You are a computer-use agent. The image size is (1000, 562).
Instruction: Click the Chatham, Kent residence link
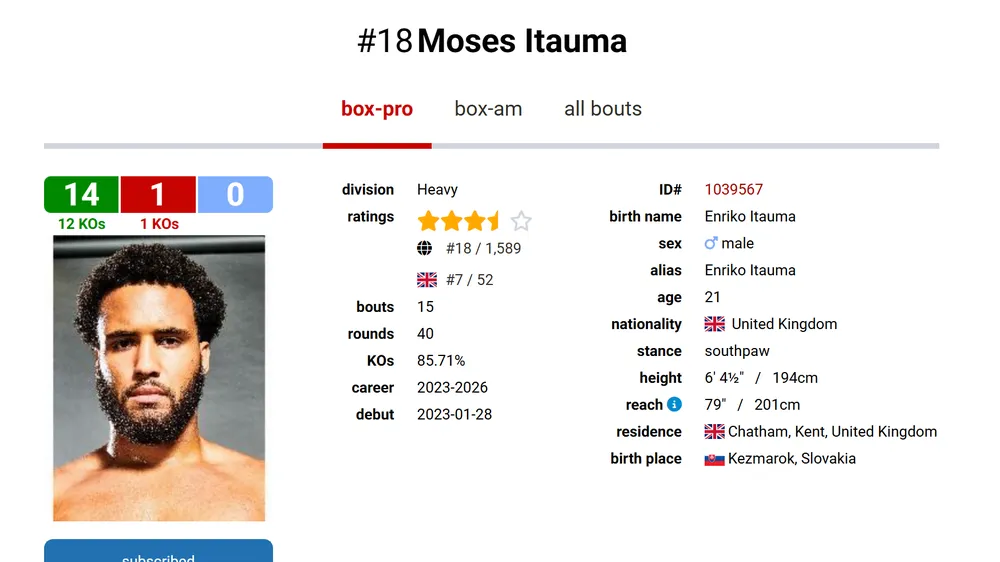pyautogui.click(x=832, y=432)
